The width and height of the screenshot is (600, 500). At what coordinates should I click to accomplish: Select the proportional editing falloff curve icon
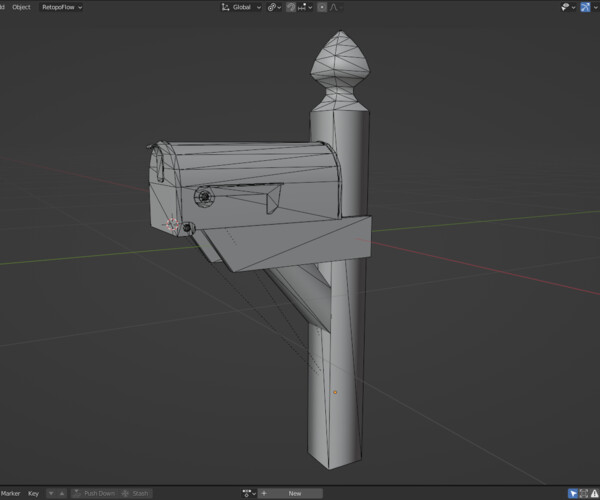point(334,7)
